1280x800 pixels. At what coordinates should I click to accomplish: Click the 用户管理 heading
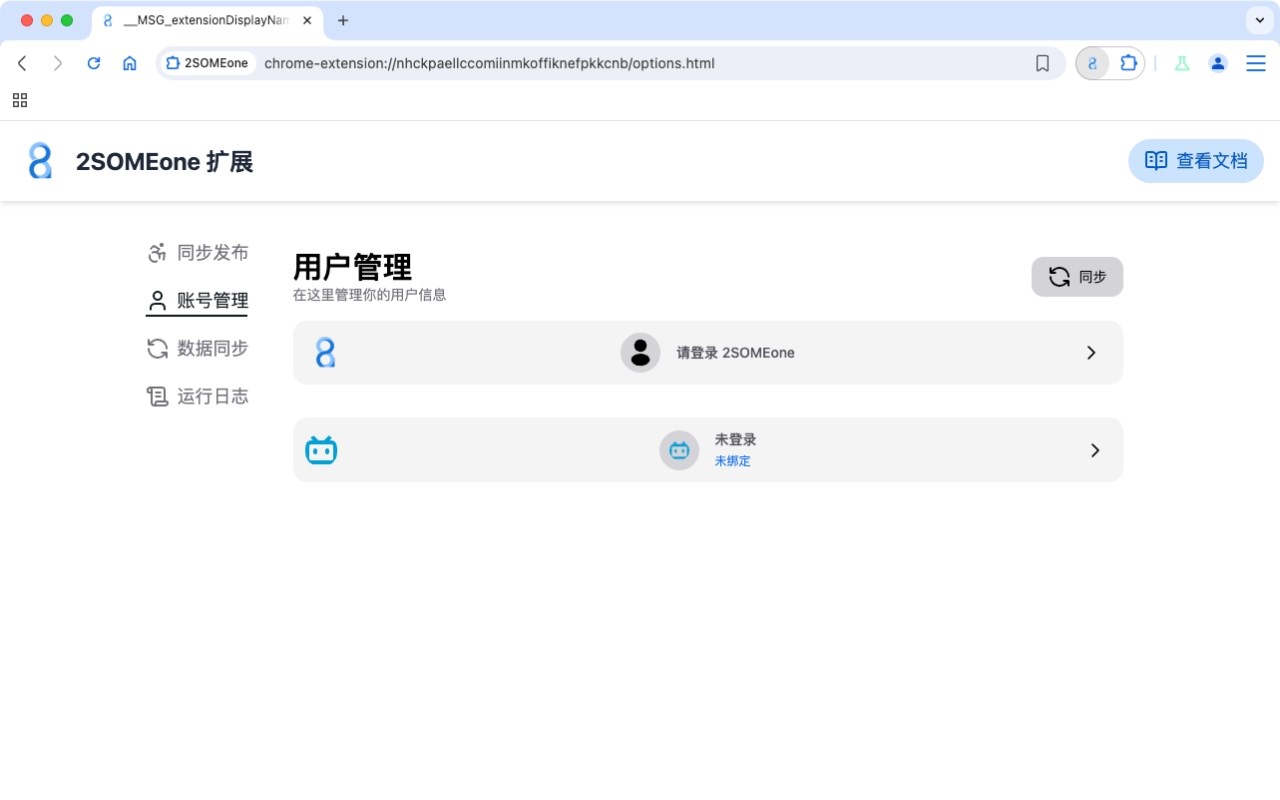point(352,267)
